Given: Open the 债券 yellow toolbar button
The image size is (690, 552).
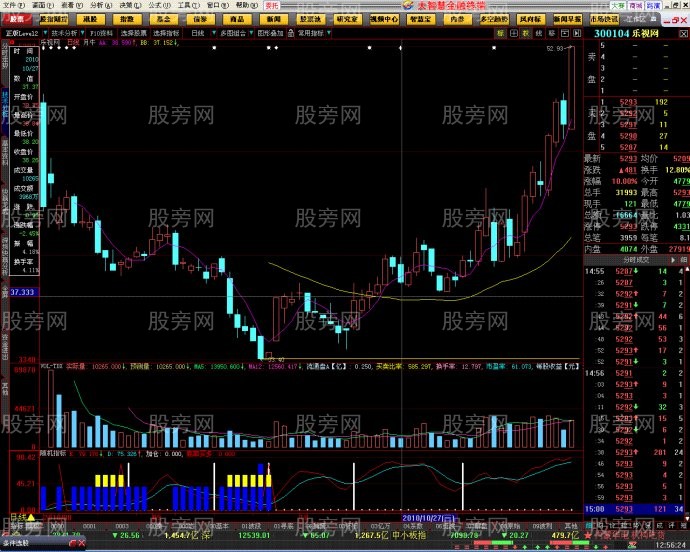Looking at the screenshot, I should pyautogui.click(x=200, y=19).
